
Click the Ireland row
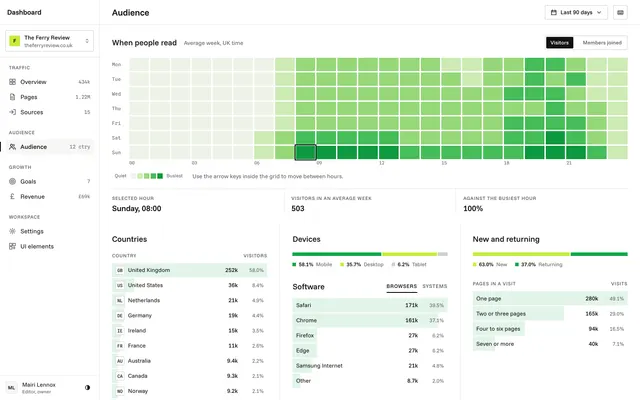[189, 331]
